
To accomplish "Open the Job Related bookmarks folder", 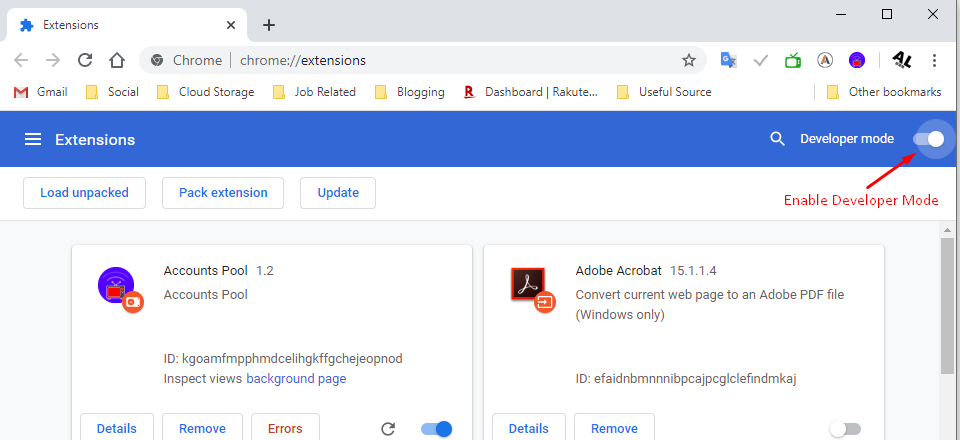I will pos(314,92).
